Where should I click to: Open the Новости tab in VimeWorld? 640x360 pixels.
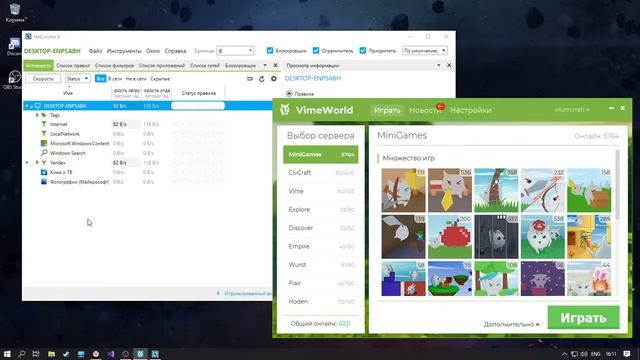(424, 110)
